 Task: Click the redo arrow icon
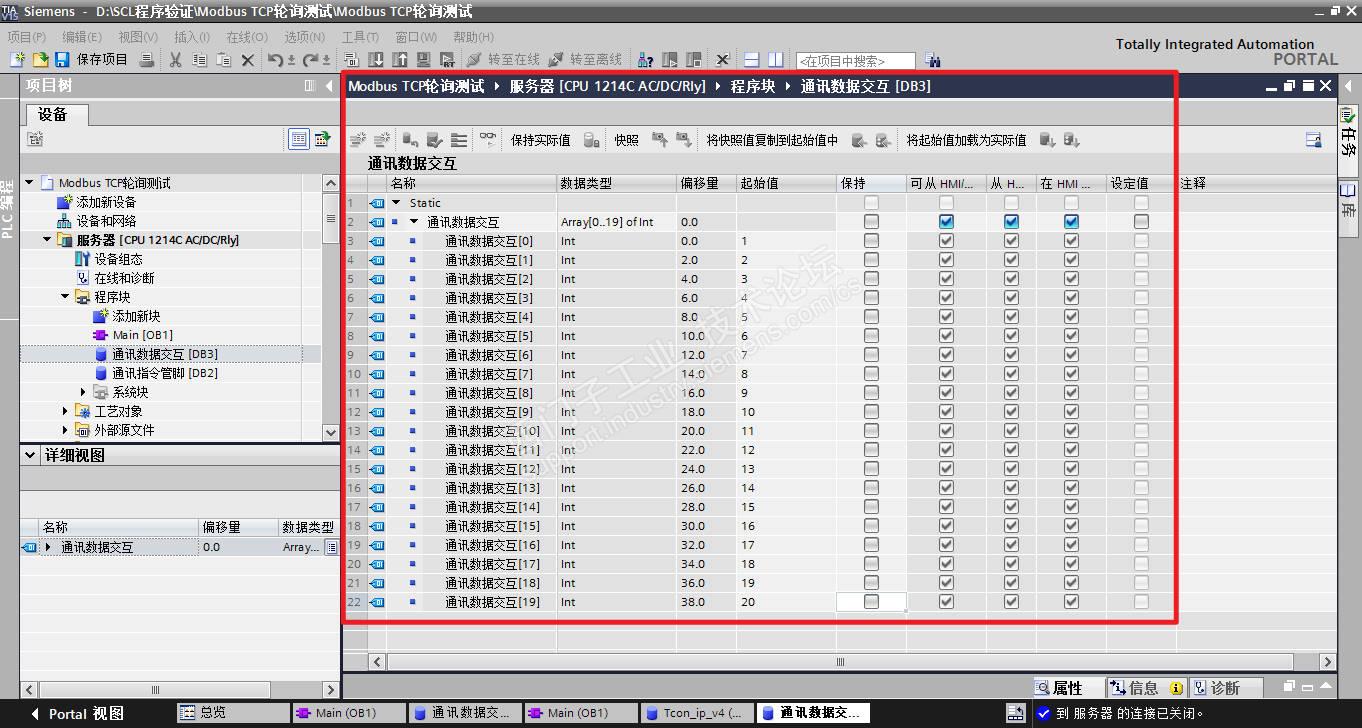point(311,60)
